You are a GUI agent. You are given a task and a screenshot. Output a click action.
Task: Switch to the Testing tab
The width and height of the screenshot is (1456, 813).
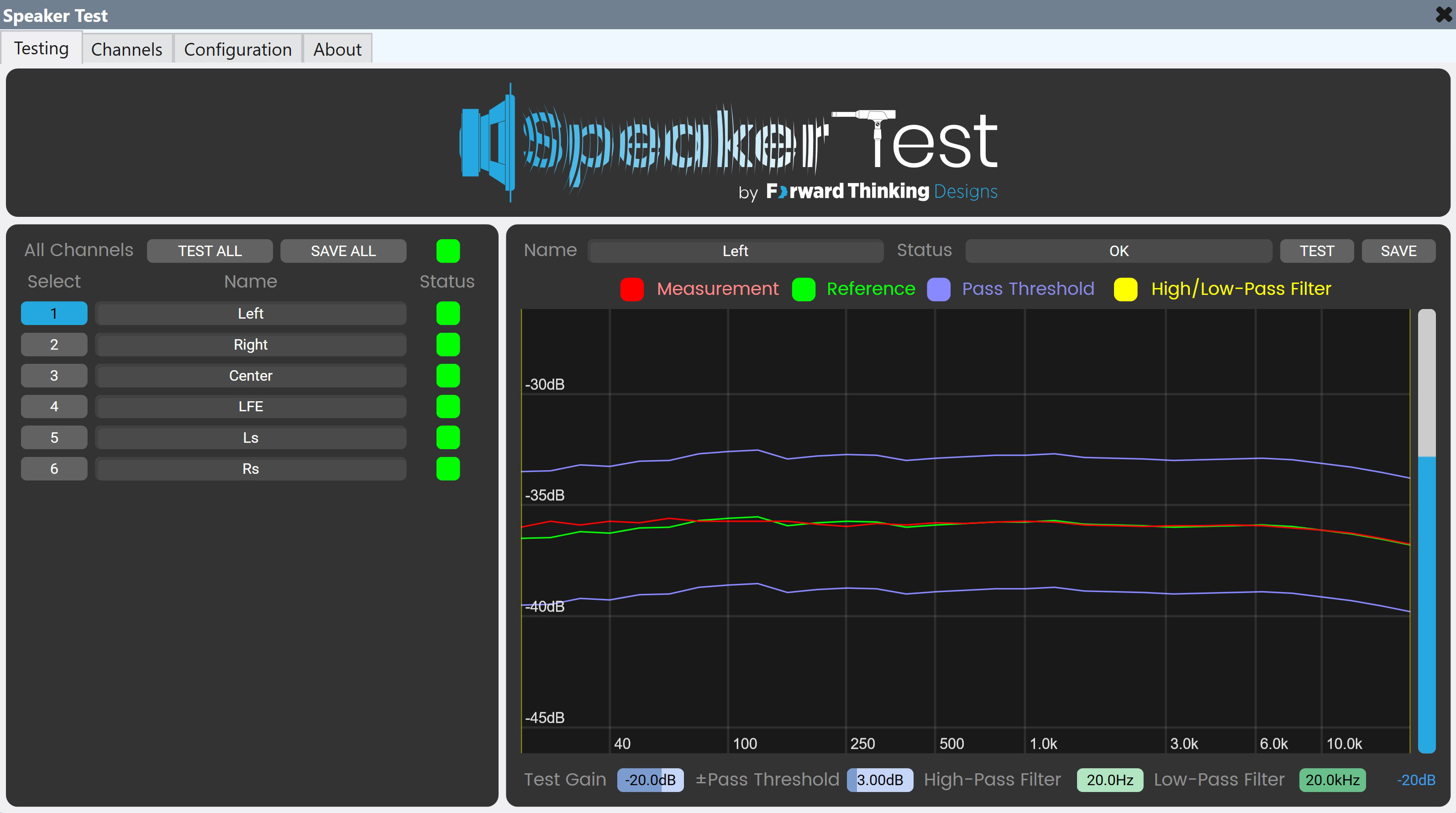(x=41, y=48)
